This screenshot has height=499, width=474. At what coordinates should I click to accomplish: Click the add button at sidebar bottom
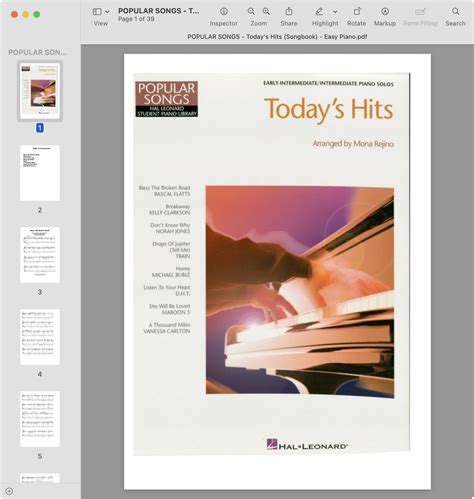coord(9,491)
